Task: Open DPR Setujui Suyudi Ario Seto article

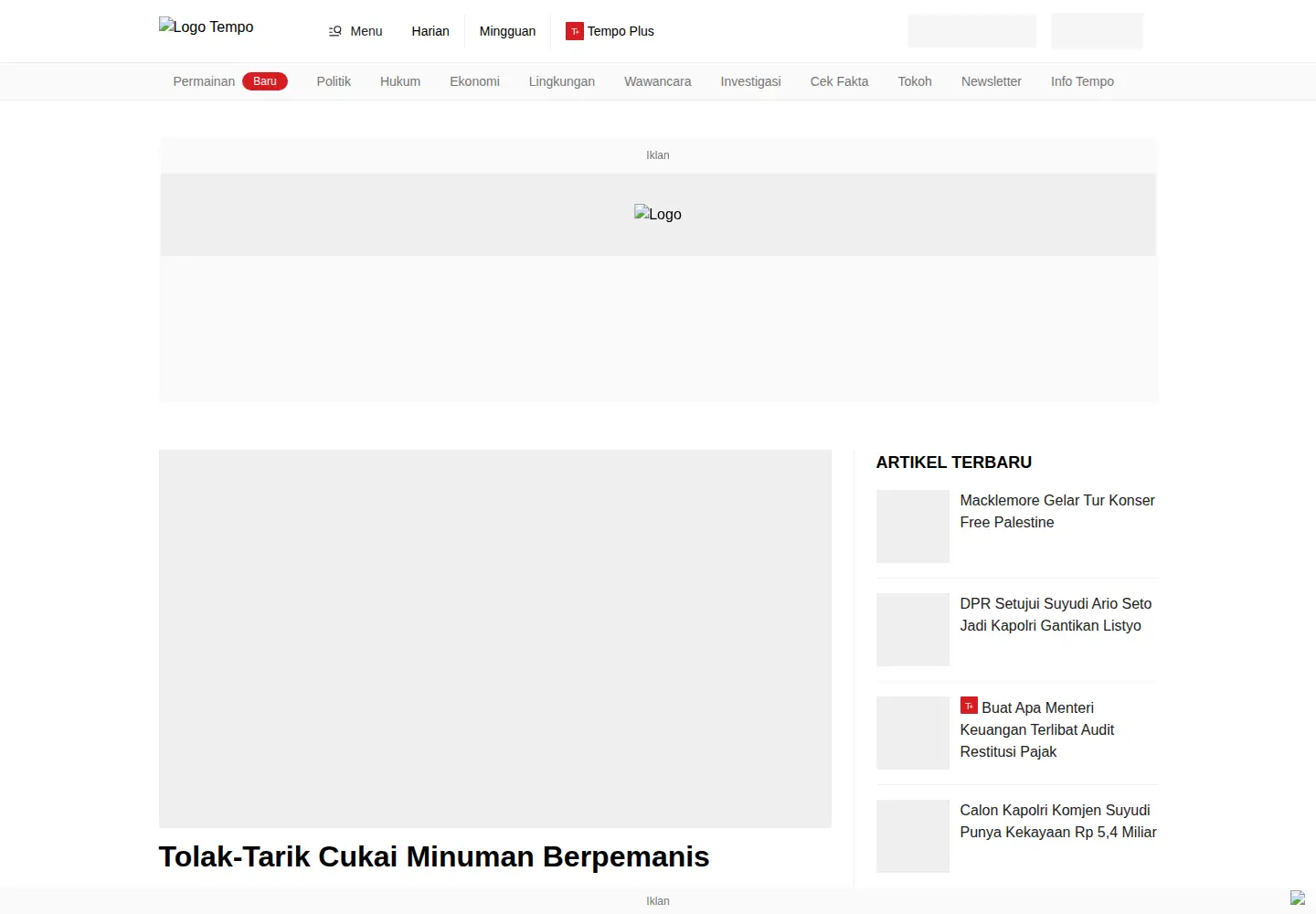Action: click(1056, 614)
